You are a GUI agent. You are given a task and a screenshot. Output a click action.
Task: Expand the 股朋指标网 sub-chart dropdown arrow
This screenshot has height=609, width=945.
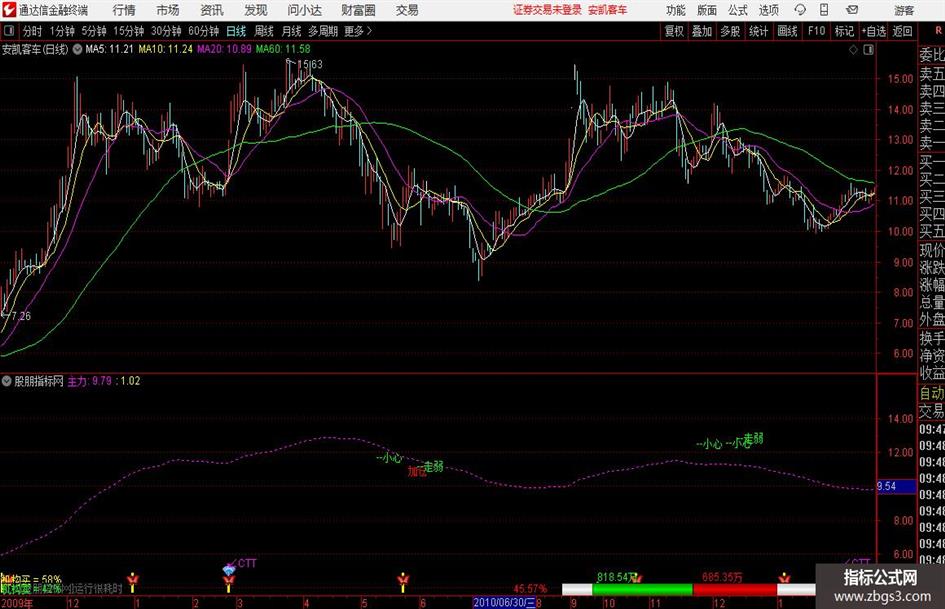(x=7, y=381)
